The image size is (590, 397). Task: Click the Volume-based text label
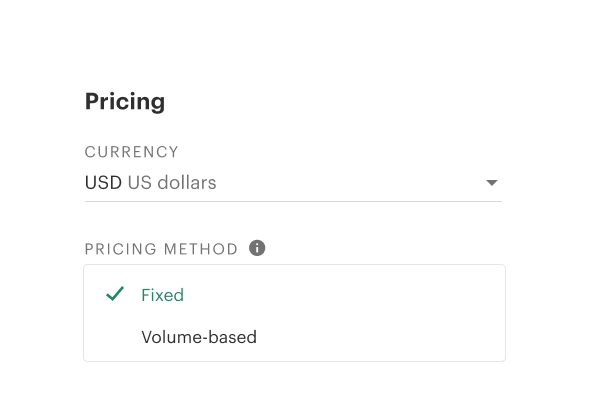(x=199, y=337)
